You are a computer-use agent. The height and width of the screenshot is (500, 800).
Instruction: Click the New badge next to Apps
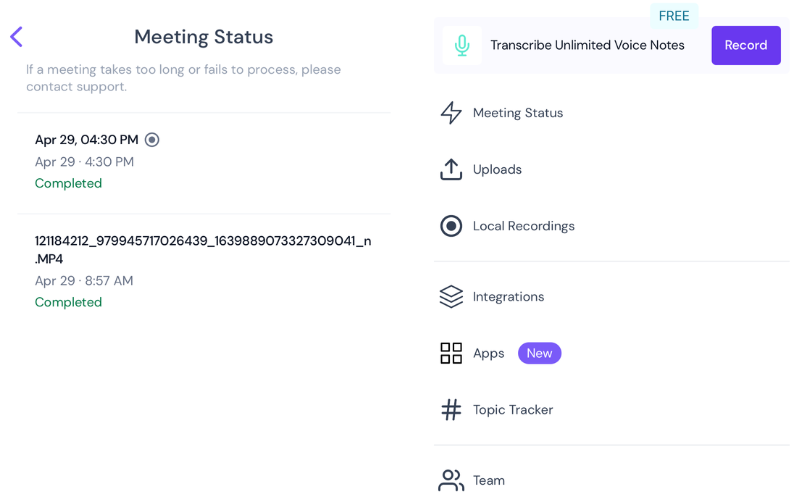pyautogui.click(x=539, y=353)
